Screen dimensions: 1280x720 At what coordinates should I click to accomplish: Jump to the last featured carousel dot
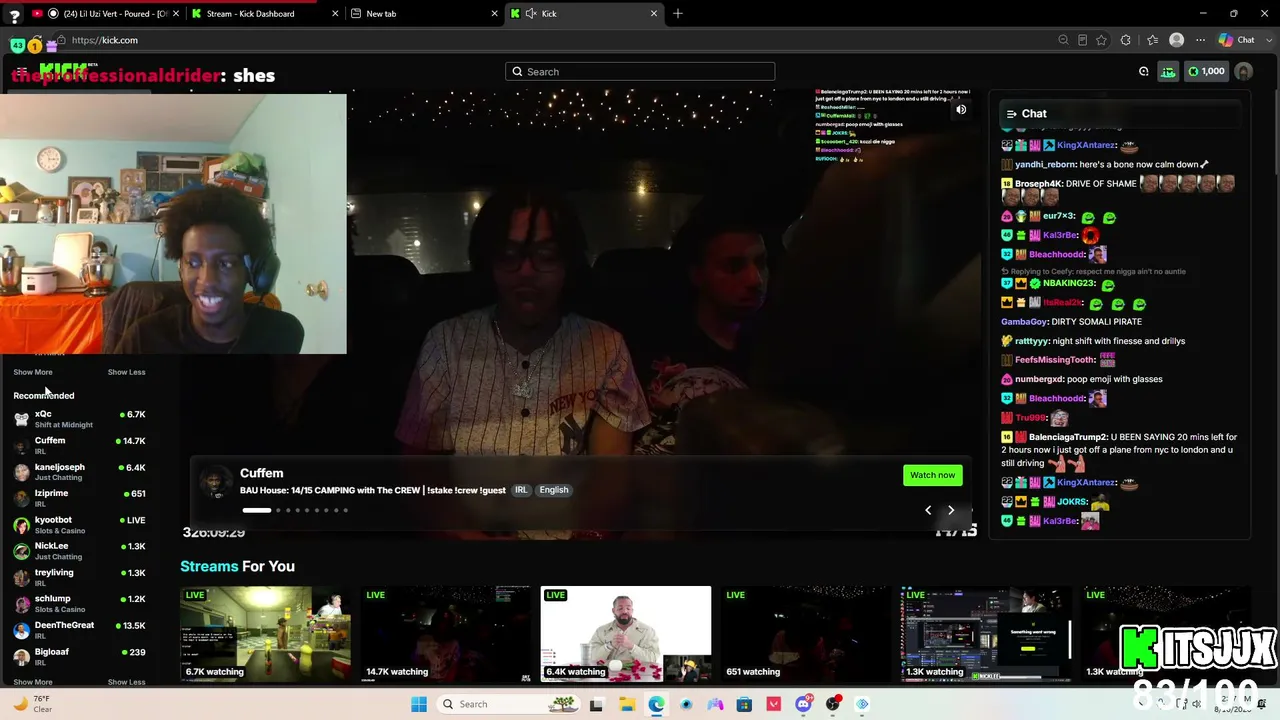(345, 510)
